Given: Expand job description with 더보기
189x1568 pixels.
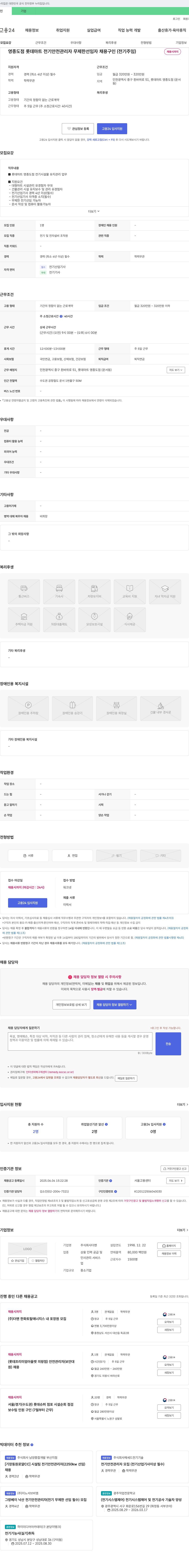Looking at the screenshot, I should [94, 211].
